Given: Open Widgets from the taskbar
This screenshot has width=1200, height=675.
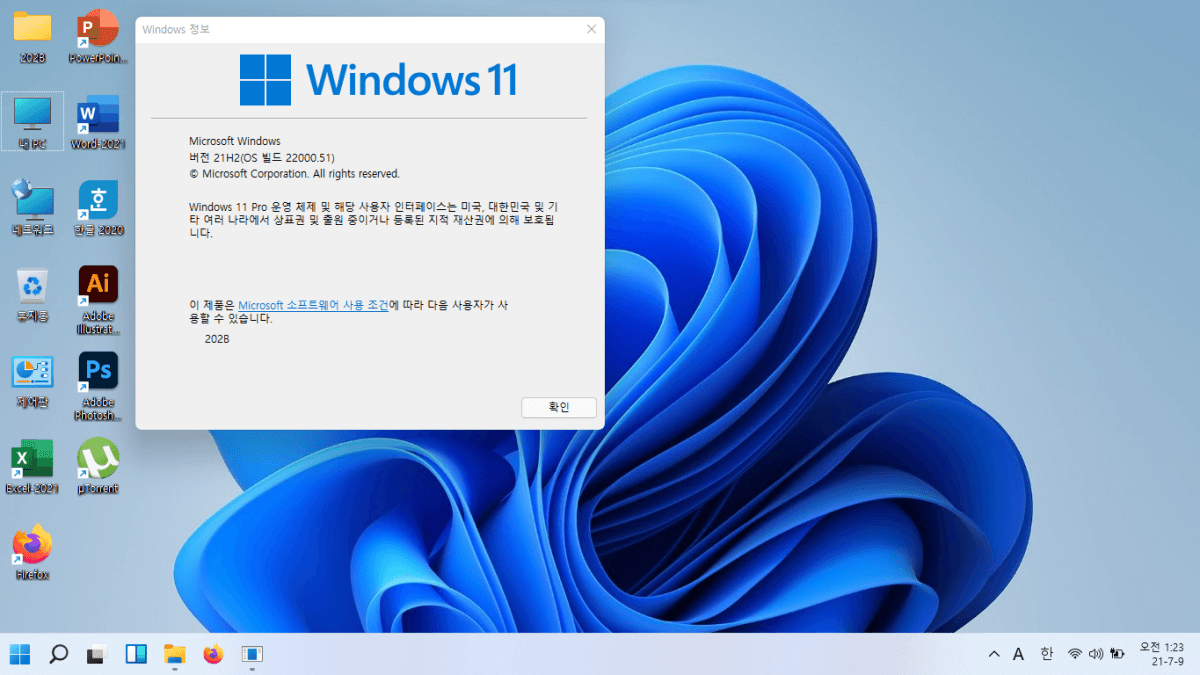Looking at the screenshot, I should (x=136, y=654).
